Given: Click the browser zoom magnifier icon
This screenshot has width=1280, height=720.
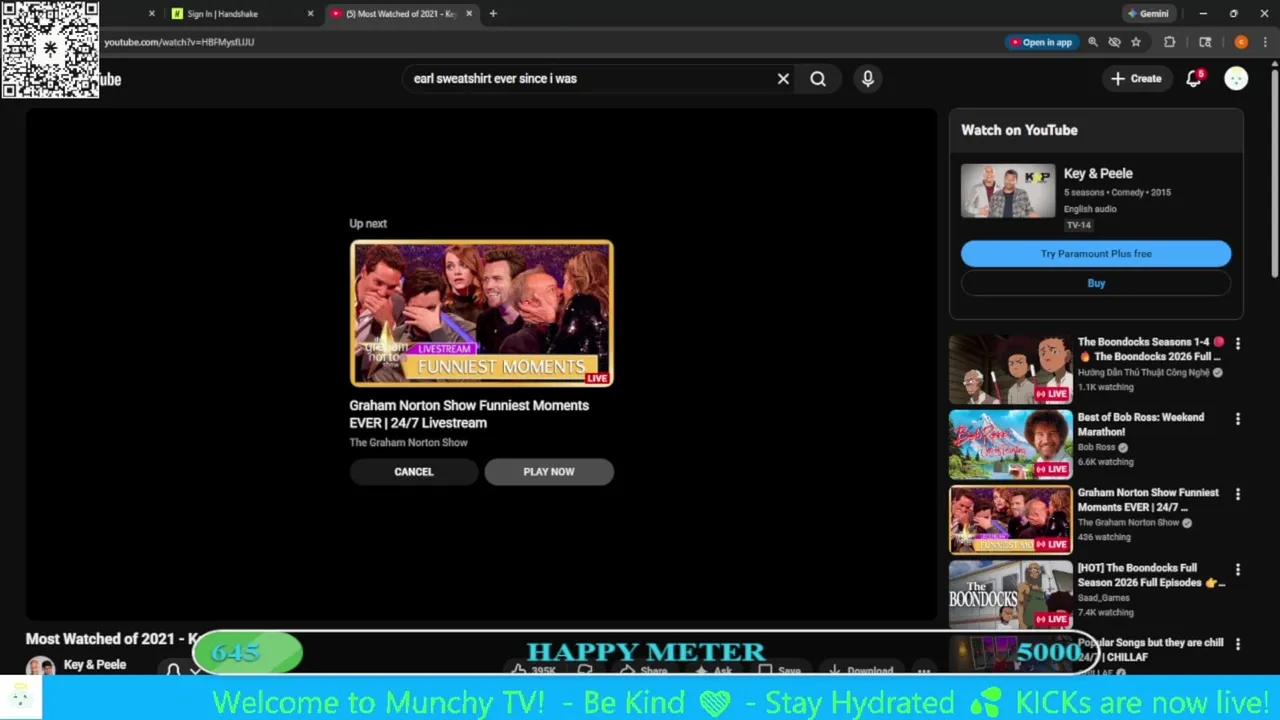Looking at the screenshot, I should pos(1093,42).
